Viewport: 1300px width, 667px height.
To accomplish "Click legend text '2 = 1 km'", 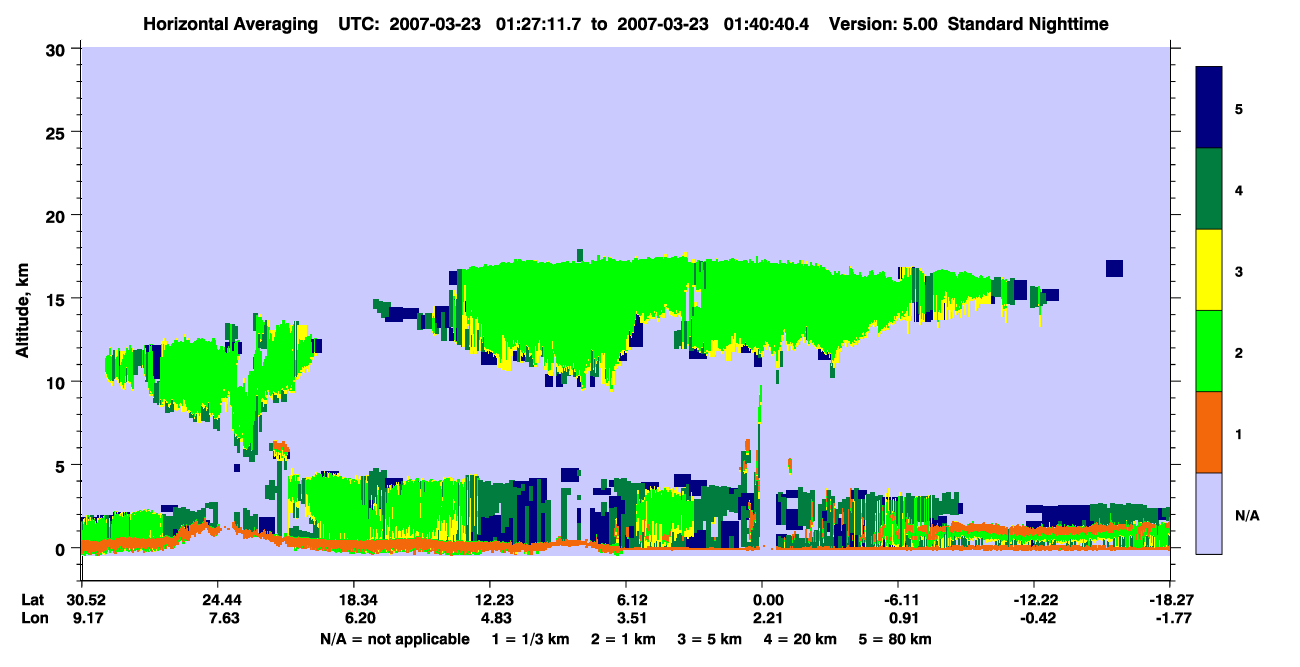I will click(623, 639).
